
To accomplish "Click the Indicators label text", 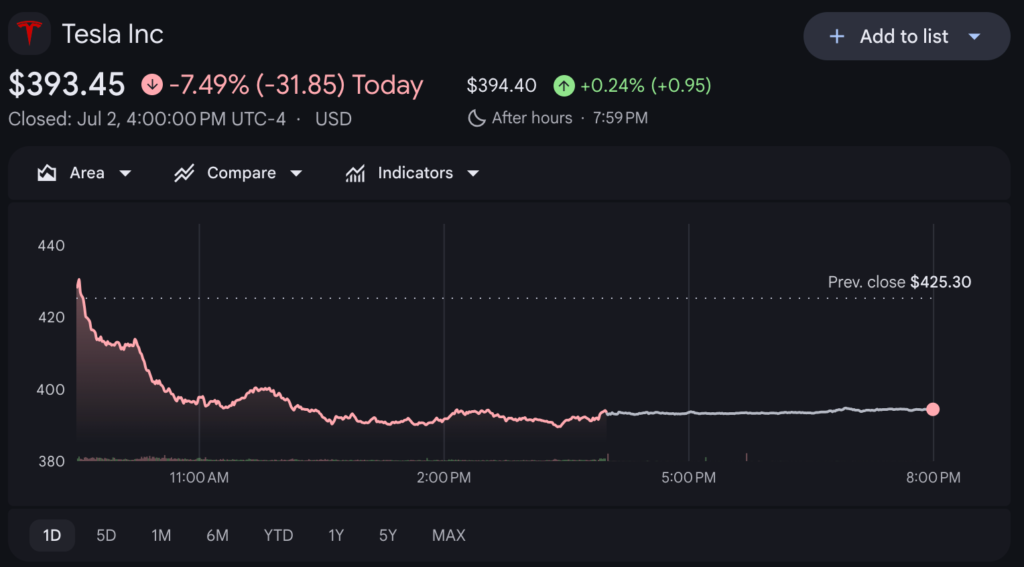I will (x=415, y=173).
